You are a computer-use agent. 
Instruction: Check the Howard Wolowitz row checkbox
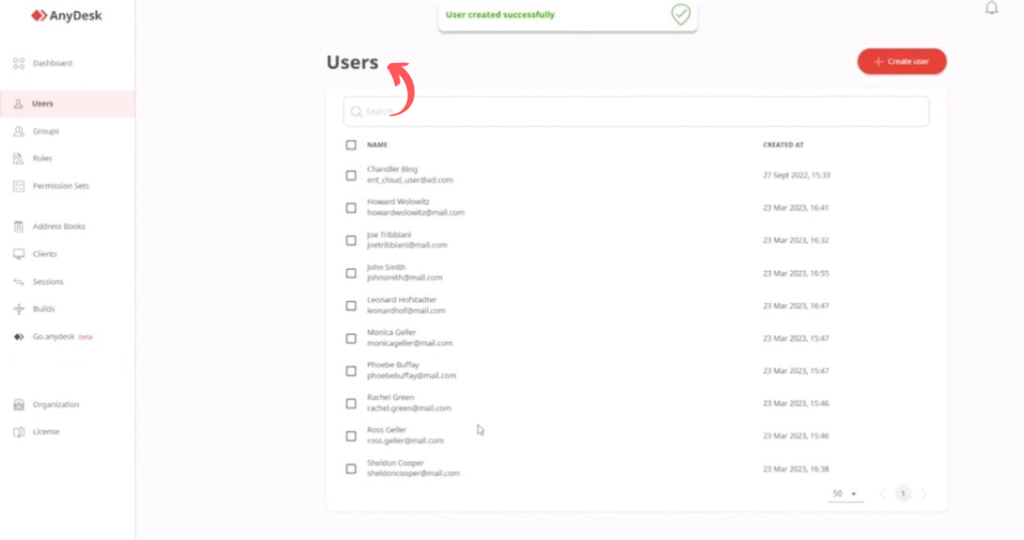(x=351, y=208)
